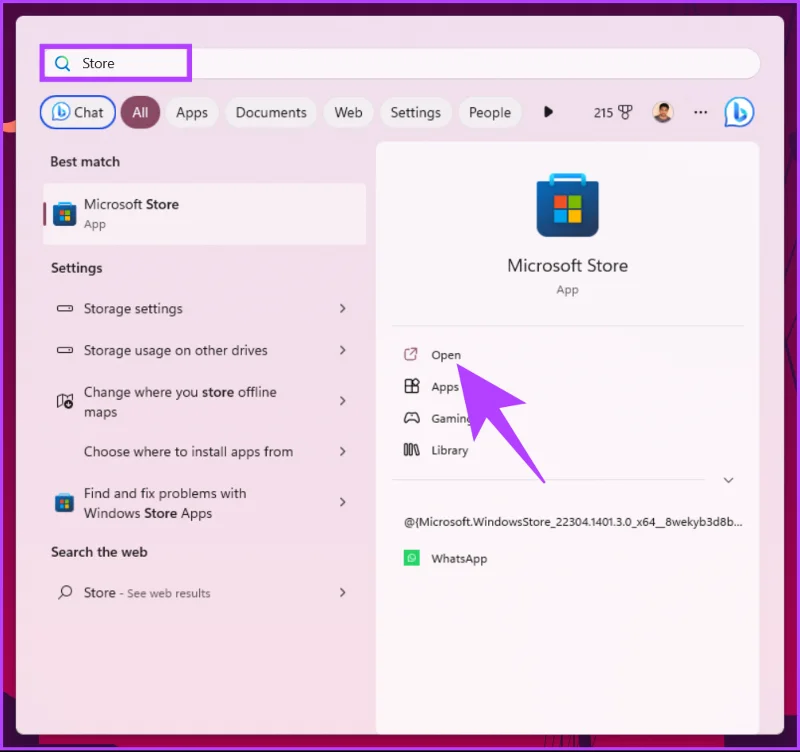This screenshot has width=800, height=752.
Task: Switch to the Settings filter tab
Action: pos(415,112)
